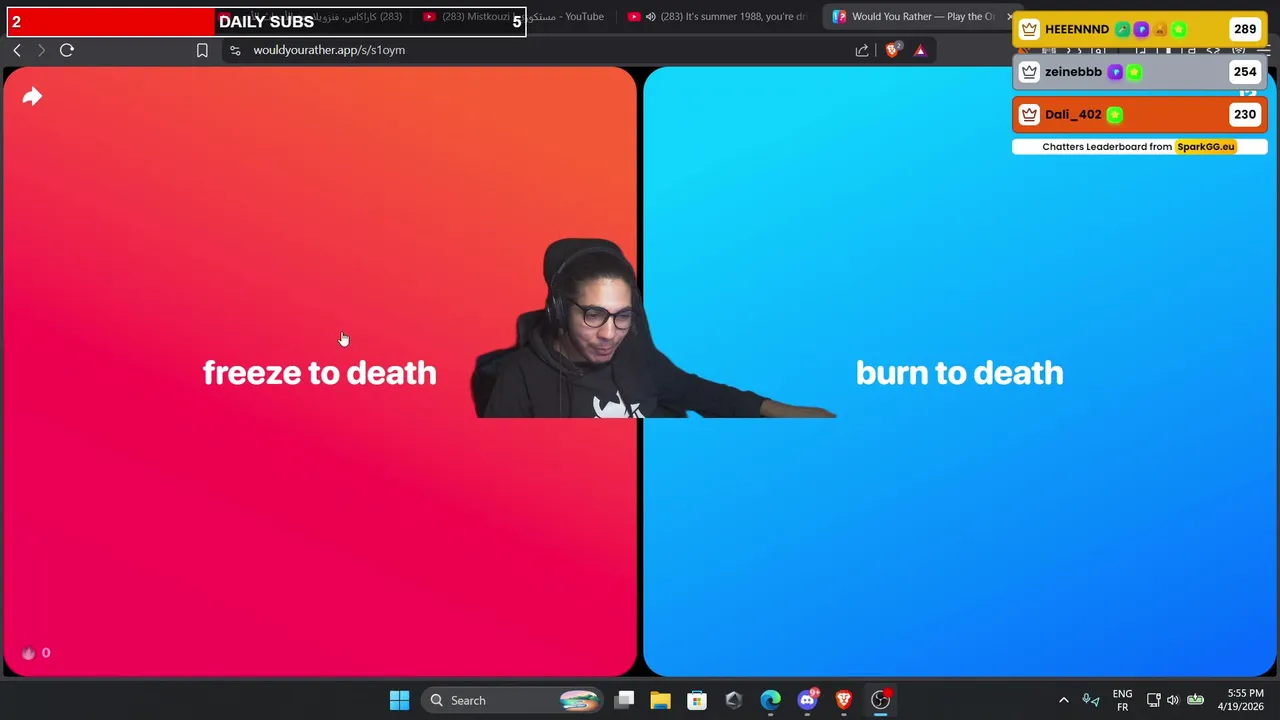Go back with the browser back arrow

pyautogui.click(x=17, y=50)
